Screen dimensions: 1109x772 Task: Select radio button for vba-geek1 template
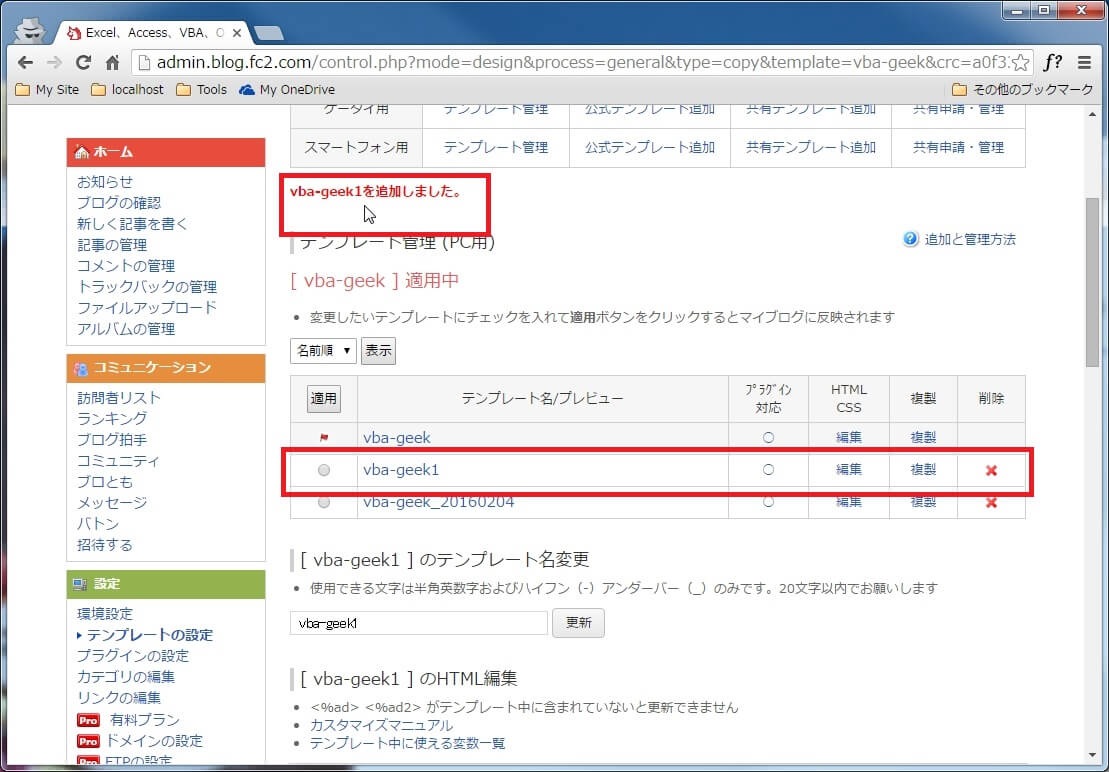[x=323, y=470]
